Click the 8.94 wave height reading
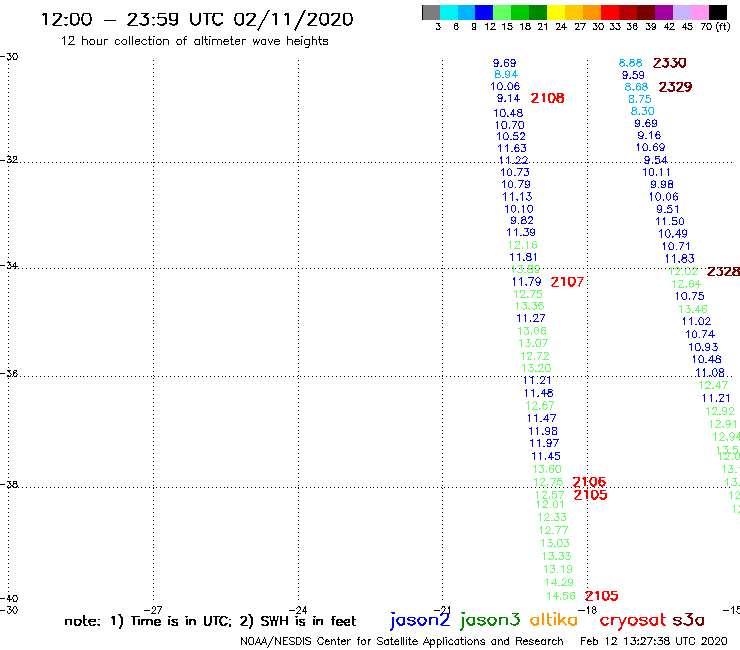 pos(506,75)
